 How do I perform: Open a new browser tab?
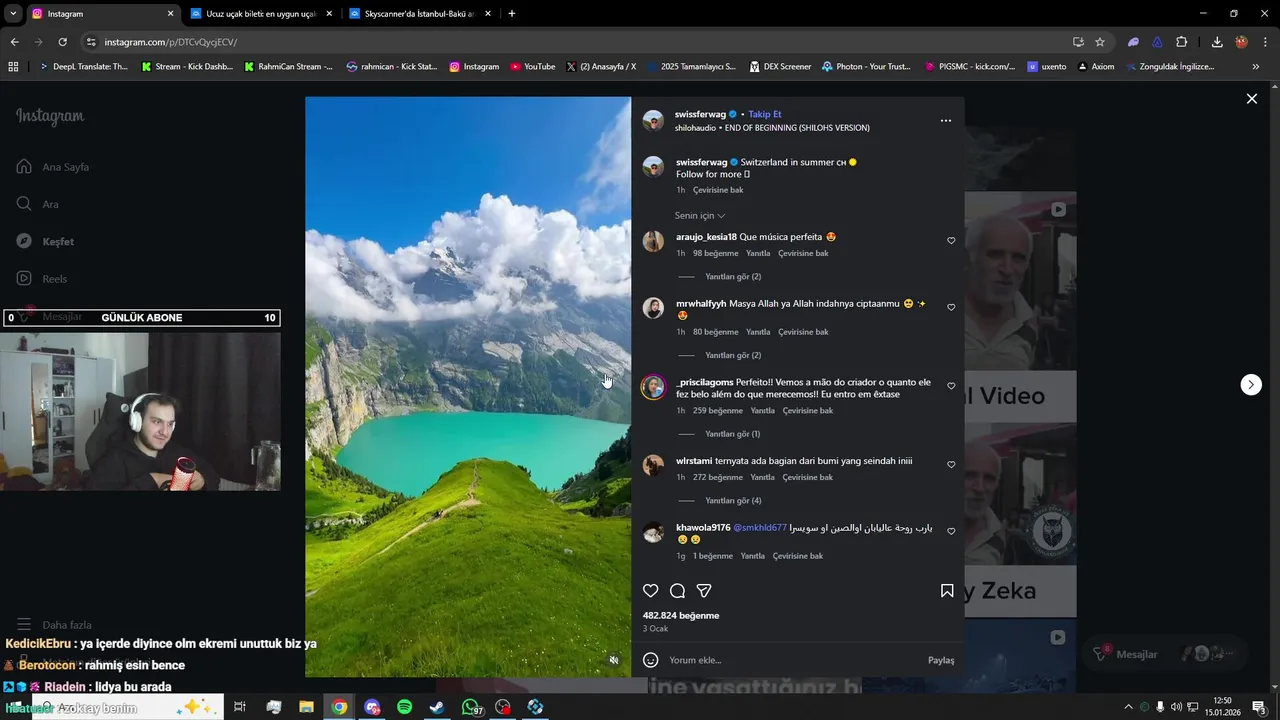[x=512, y=14]
